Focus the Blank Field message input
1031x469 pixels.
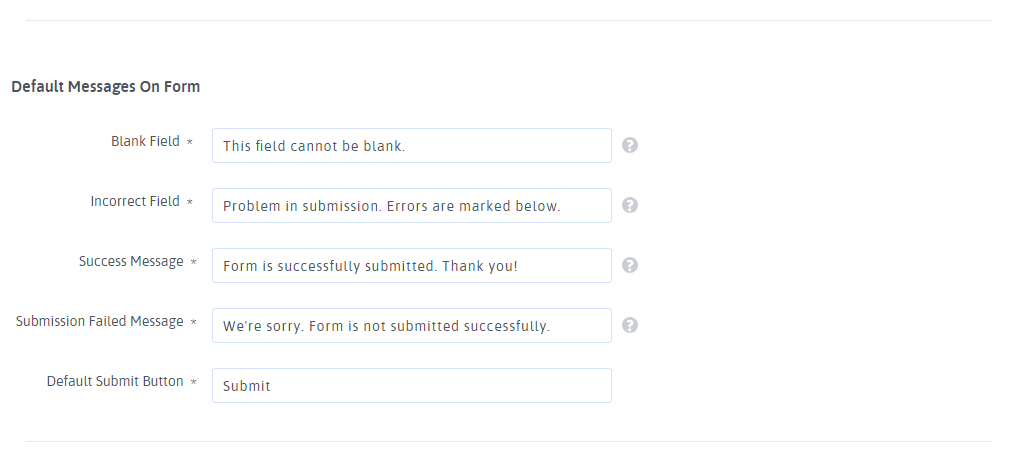click(x=411, y=145)
